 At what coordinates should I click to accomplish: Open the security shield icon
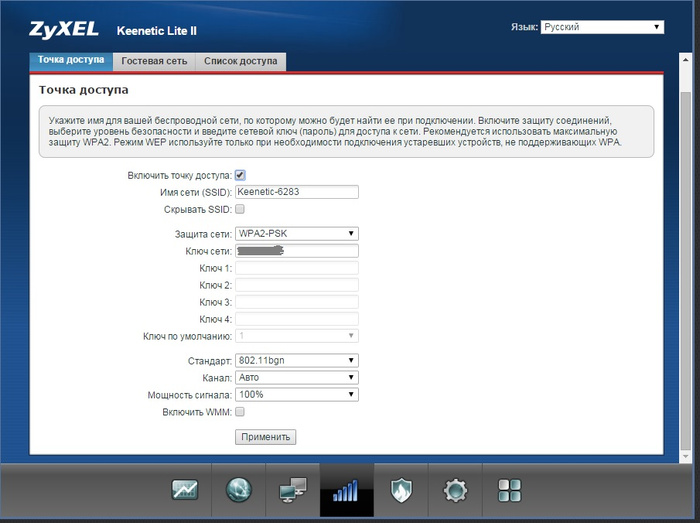point(401,490)
